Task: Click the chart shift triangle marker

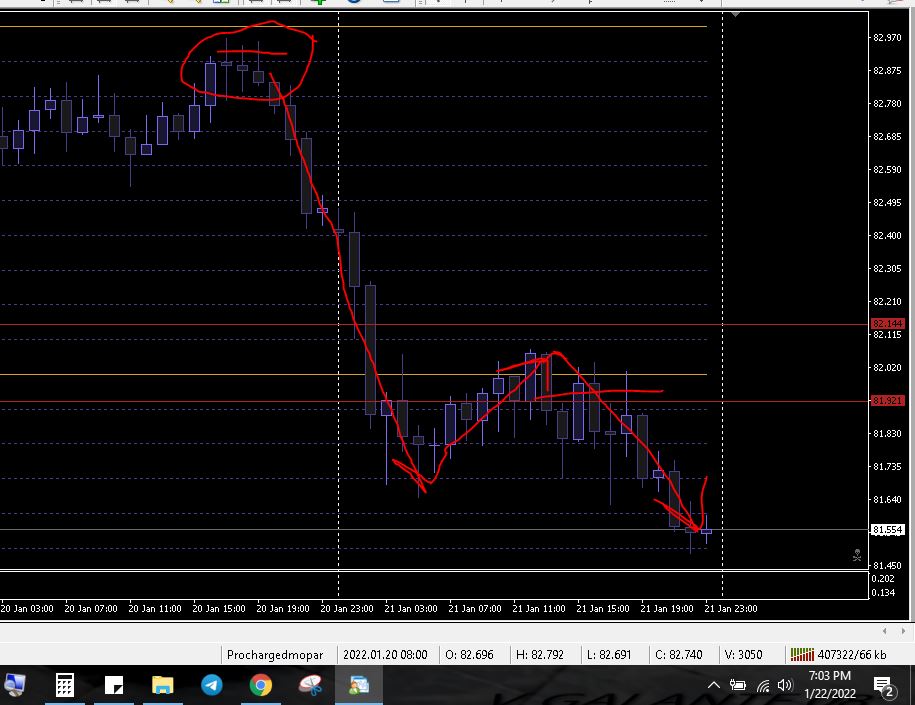Action: coord(736,14)
